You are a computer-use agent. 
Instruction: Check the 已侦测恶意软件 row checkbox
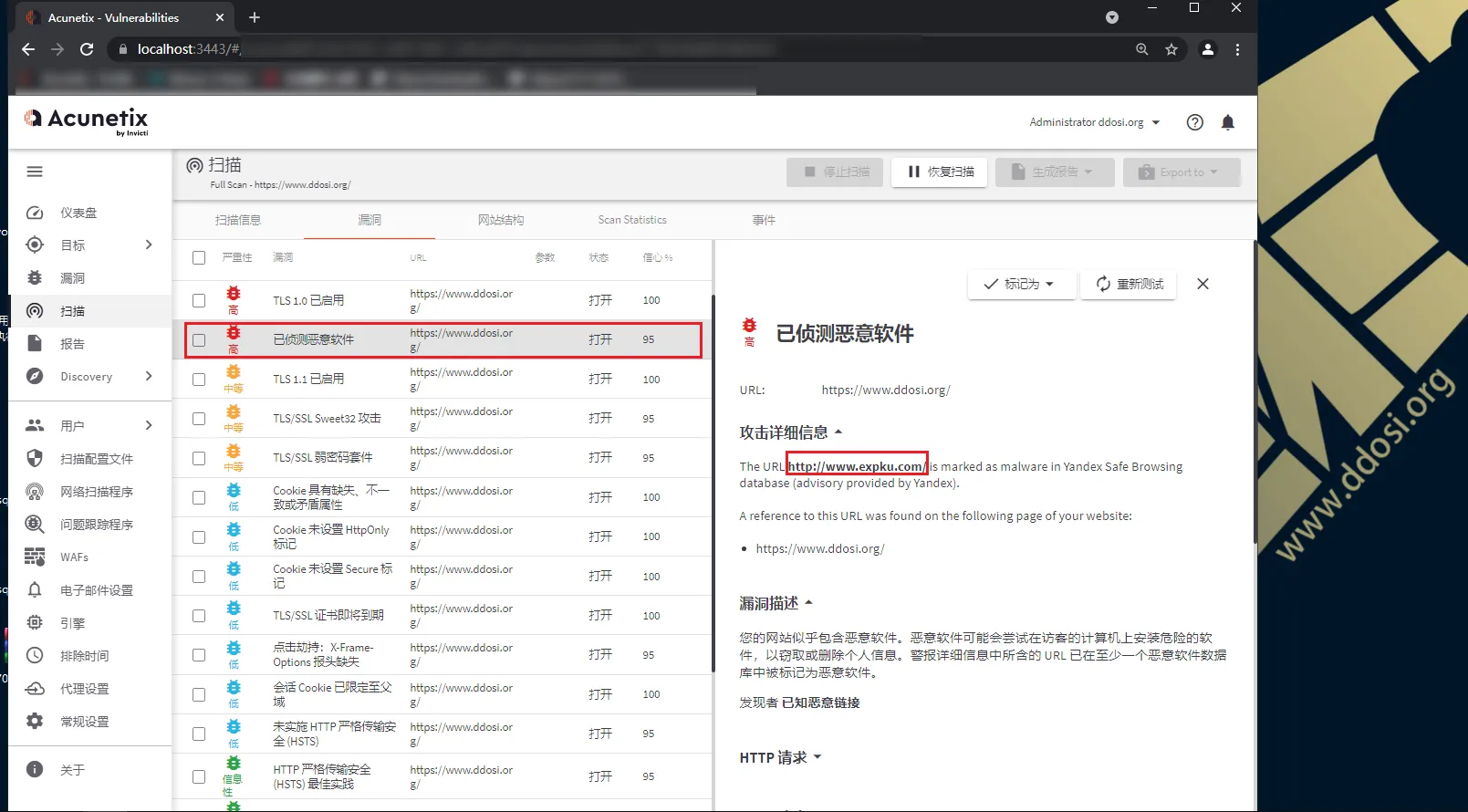(199, 339)
